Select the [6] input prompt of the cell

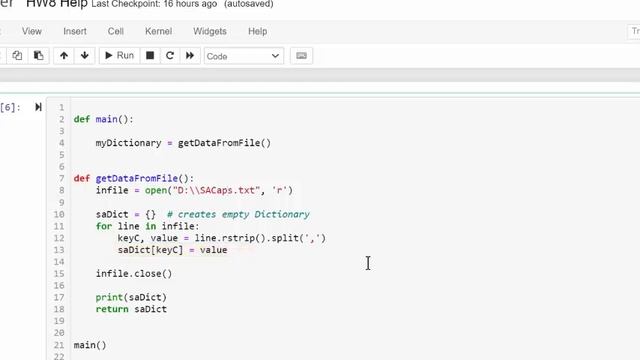click(x=10, y=107)
